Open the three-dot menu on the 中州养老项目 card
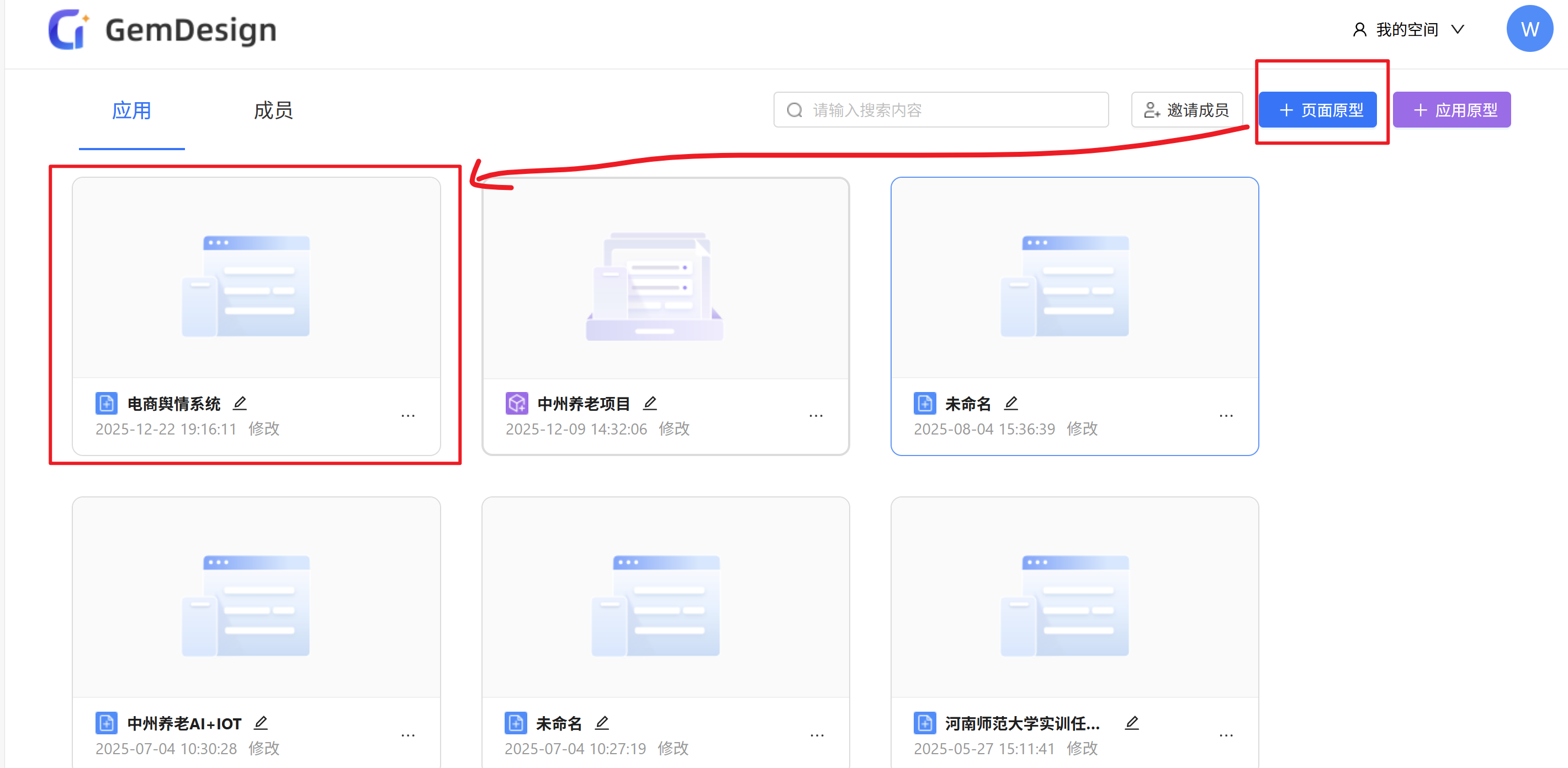The image size is (1568, 768). tap(815, 416)
